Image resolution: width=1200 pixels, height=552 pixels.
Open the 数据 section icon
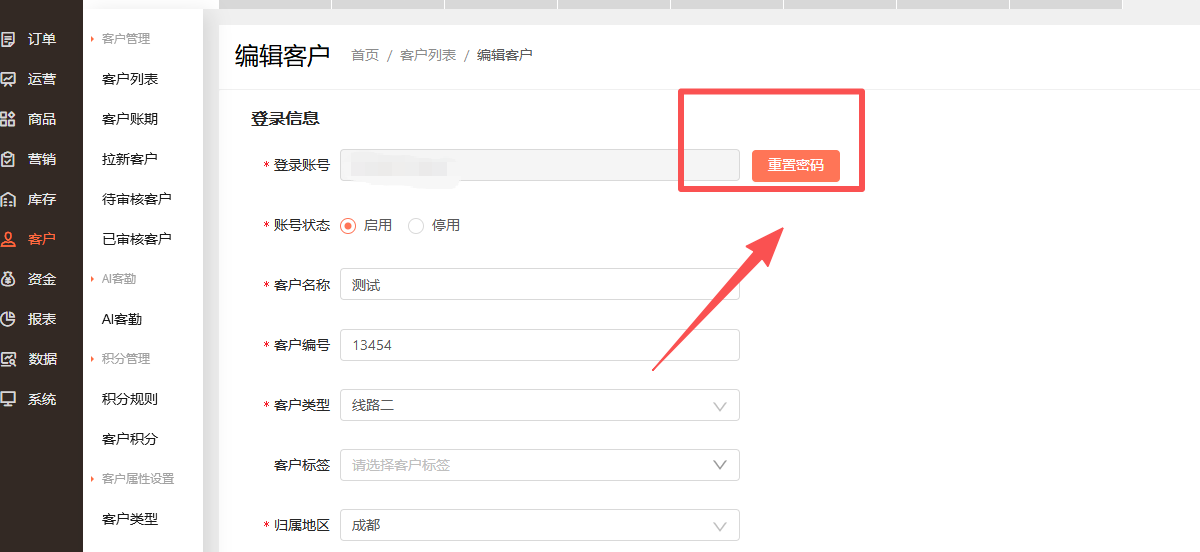click(8, 359)
